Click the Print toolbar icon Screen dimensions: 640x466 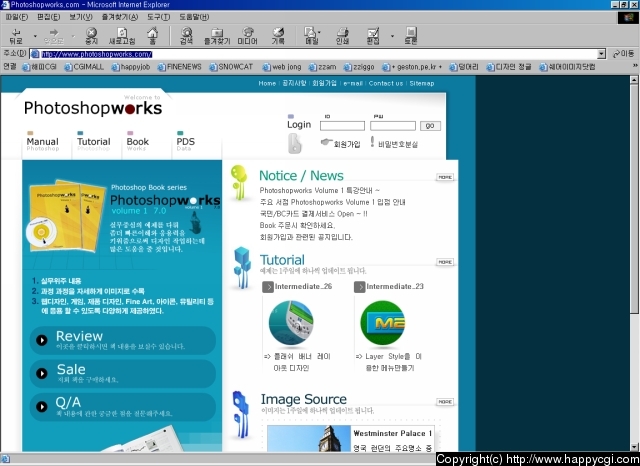[x=342, y=36]
